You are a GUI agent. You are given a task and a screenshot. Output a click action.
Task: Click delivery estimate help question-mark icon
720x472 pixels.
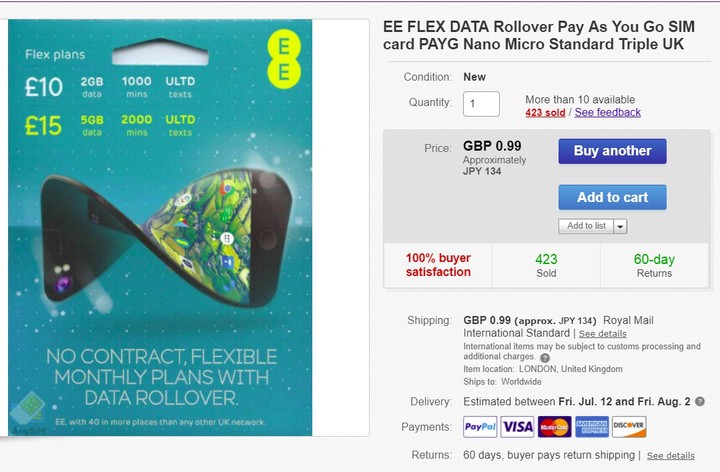point(699,401)
